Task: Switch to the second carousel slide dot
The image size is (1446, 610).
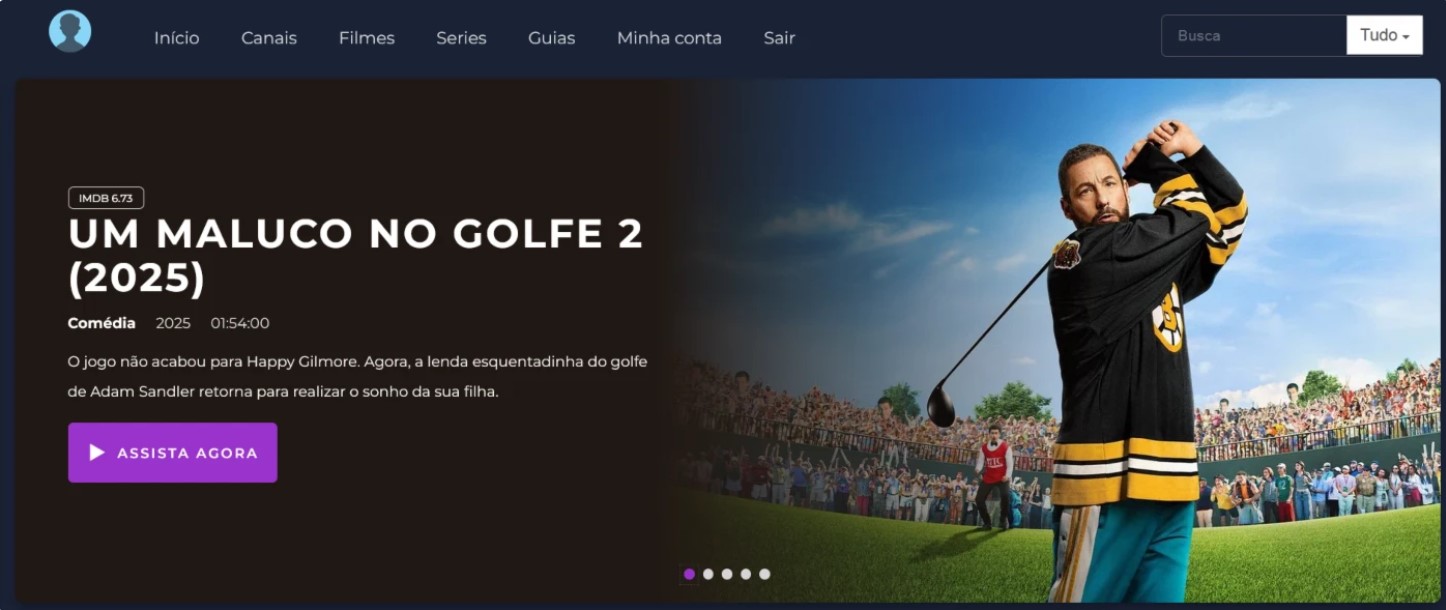Action: pyautogui.click(x=708, y=574)
